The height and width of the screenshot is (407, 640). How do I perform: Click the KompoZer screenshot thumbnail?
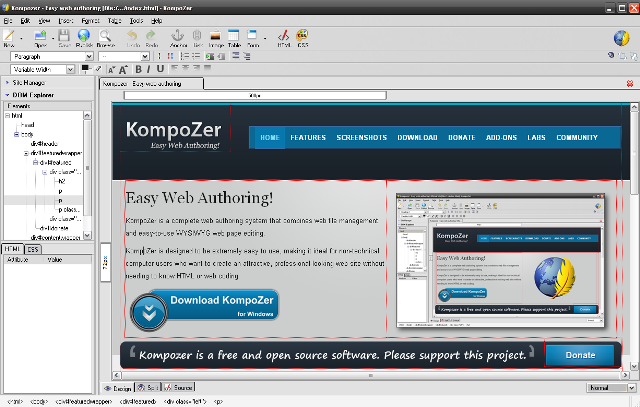point(500,260)
